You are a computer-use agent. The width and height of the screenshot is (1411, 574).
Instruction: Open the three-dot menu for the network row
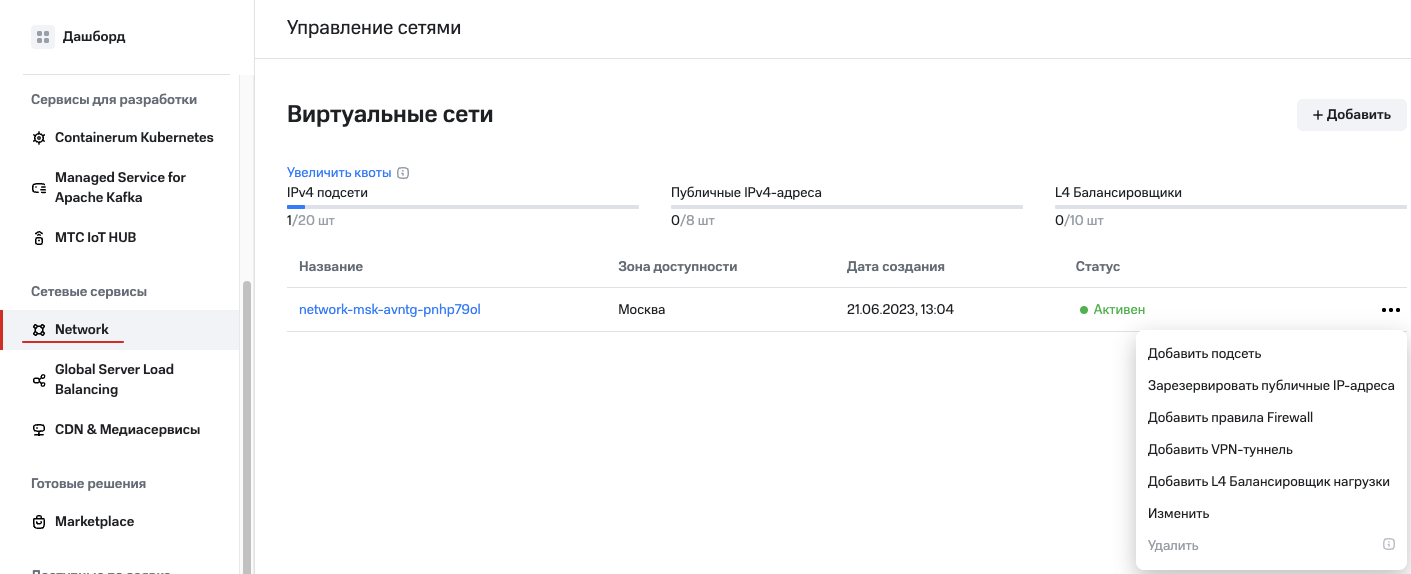coord(1390,310)
